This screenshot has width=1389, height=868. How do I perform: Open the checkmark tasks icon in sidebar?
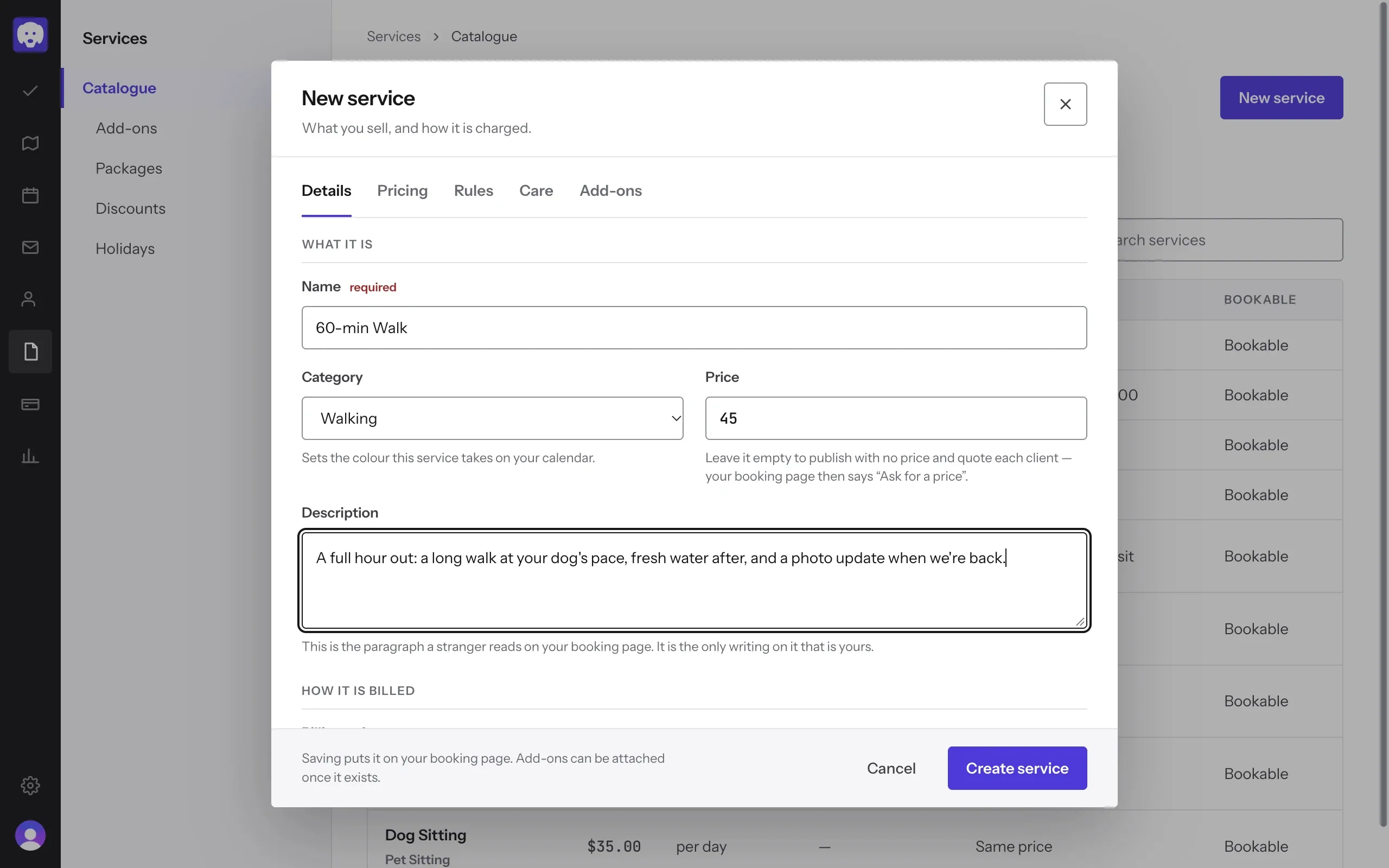click(30, 91)
